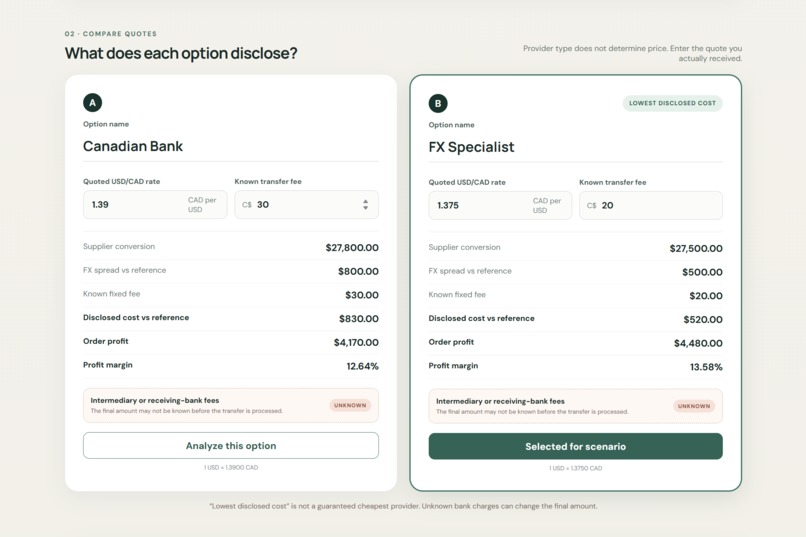The height and width of the screenshot is (537, 806).
Task: Click the Lowest Disclosed Cost badge
Action: tap(672, 103)
